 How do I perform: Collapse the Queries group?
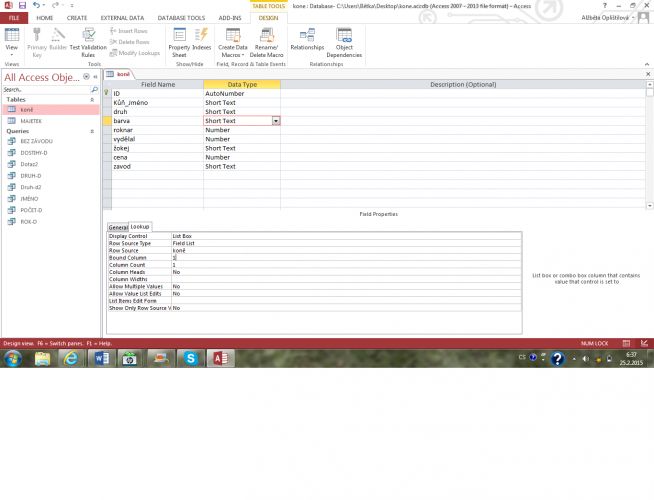[x=92, y=131]
